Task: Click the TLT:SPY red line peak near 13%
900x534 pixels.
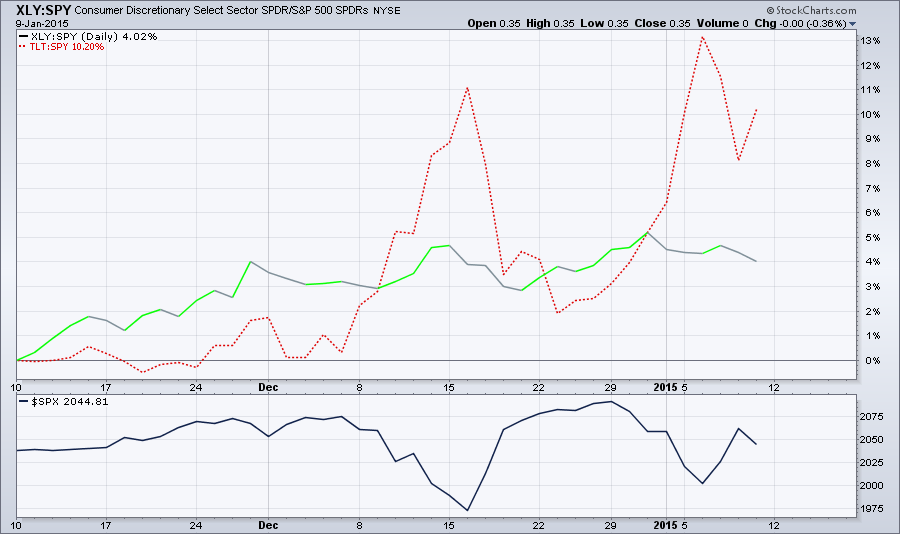Action: pyautogui.click(x=702, y=37)
